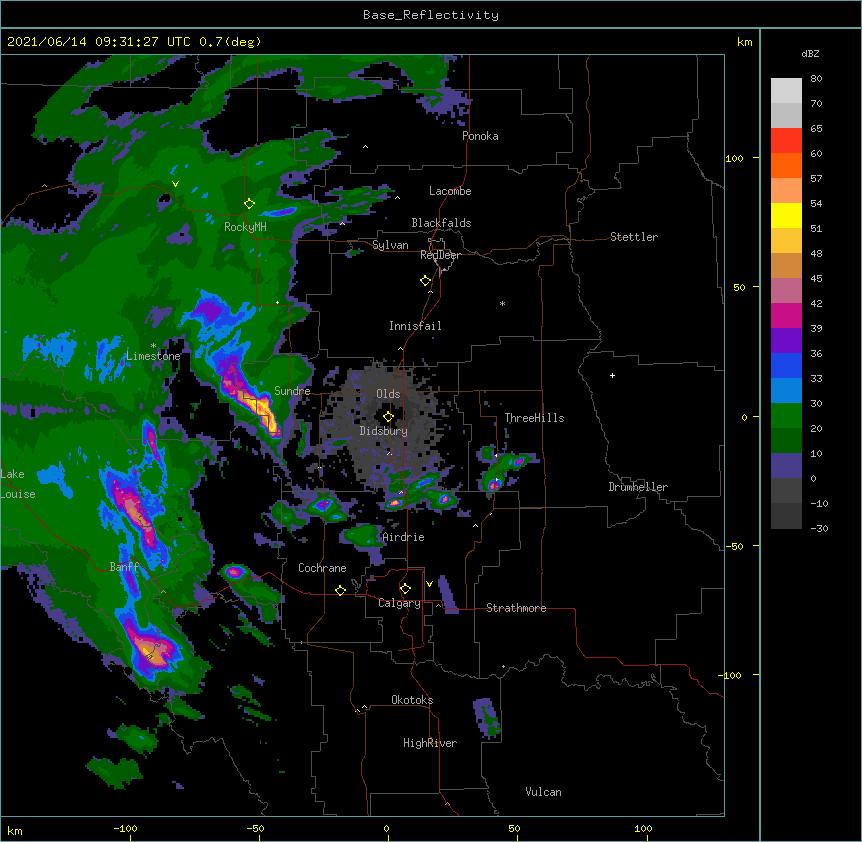Select the dark orange 57-60 dBZ swatch
862x842 pixels.
pyautogui.click(x=786, y=165)
